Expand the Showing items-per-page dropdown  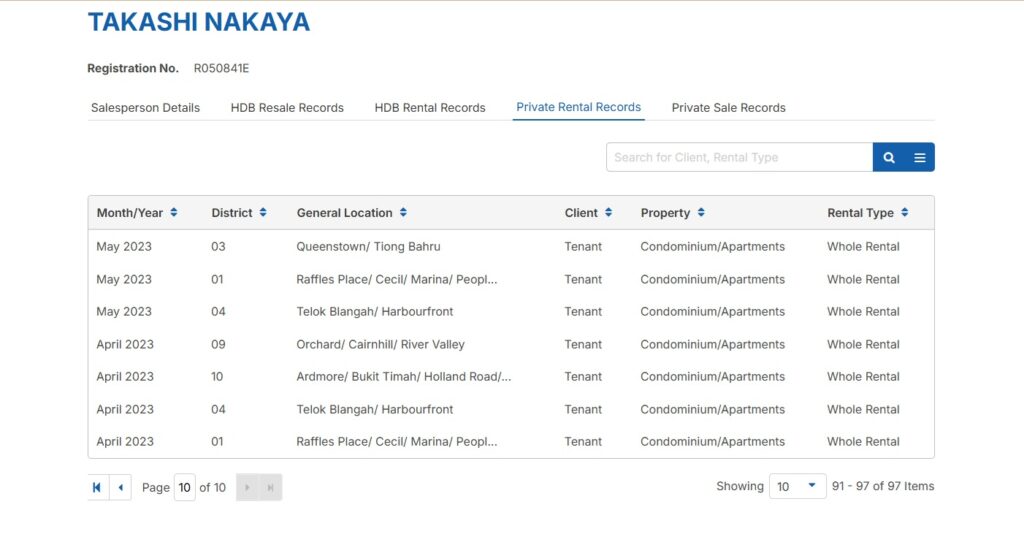pos(797,487)
